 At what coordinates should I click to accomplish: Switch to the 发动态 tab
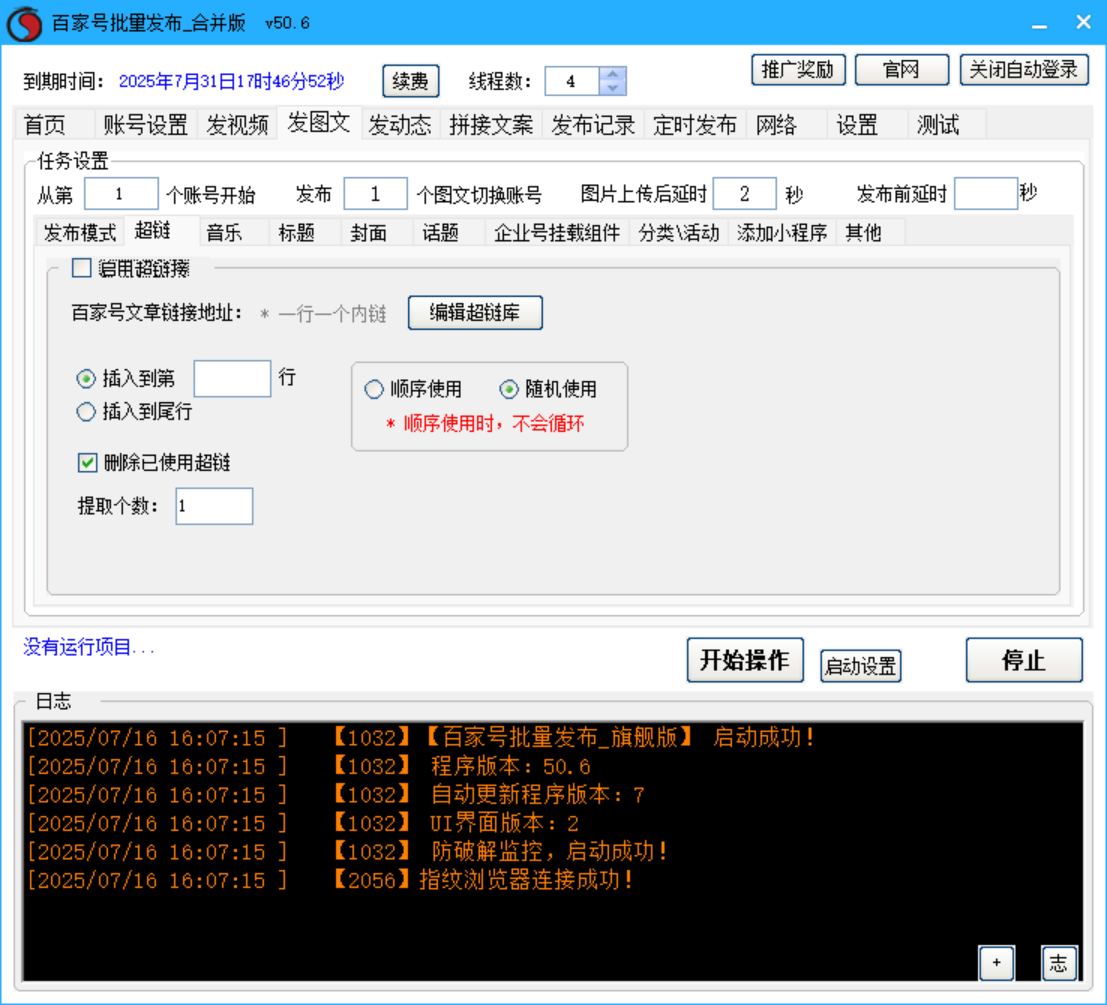(400, 125)
